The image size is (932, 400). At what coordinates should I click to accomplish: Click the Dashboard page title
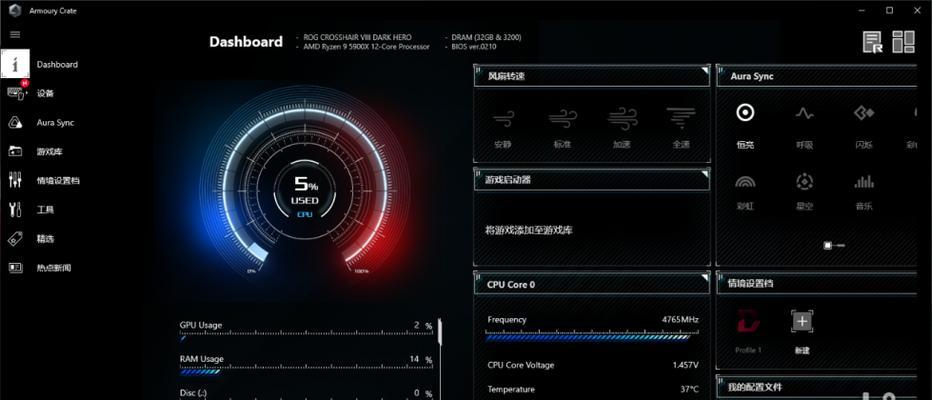(246, 42)
